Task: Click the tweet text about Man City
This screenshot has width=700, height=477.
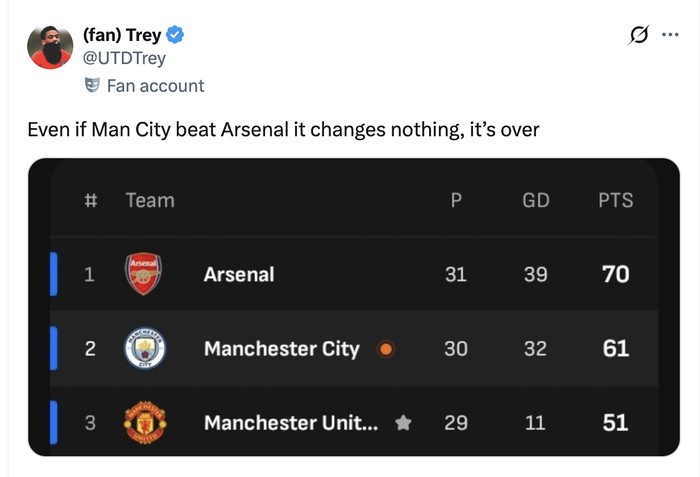Action: pos(283,130)
